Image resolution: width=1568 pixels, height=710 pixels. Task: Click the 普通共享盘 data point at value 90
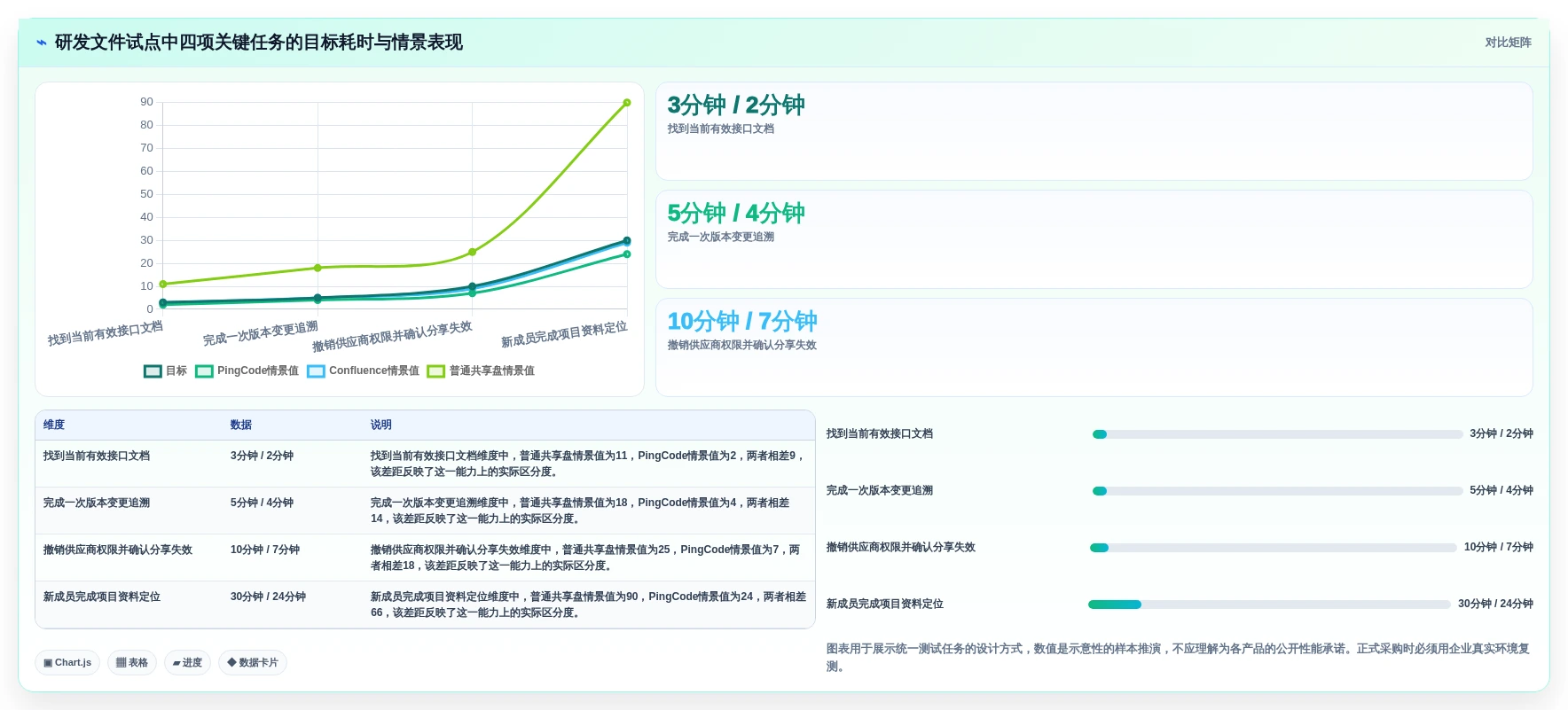[627, 103]
